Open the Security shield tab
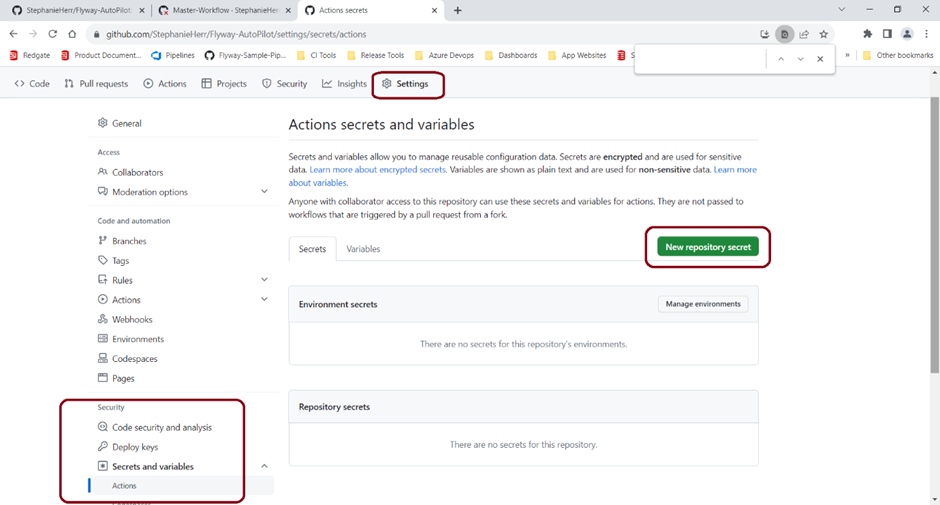The image size is (940, 505). click(284, 84)
